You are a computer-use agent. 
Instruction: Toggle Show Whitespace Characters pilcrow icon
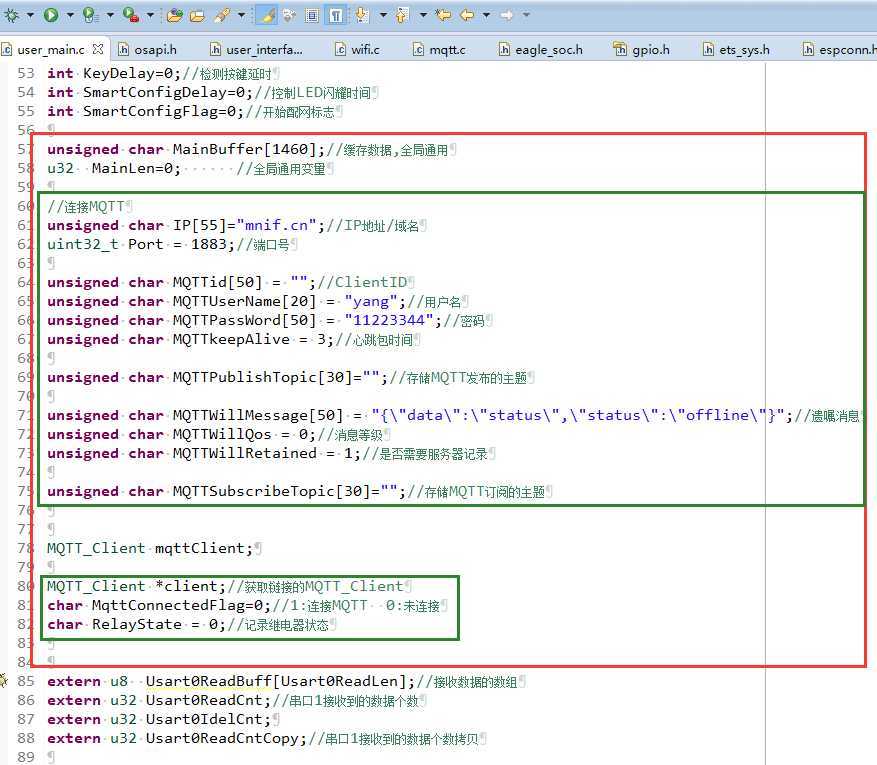[x=336, y=15]
